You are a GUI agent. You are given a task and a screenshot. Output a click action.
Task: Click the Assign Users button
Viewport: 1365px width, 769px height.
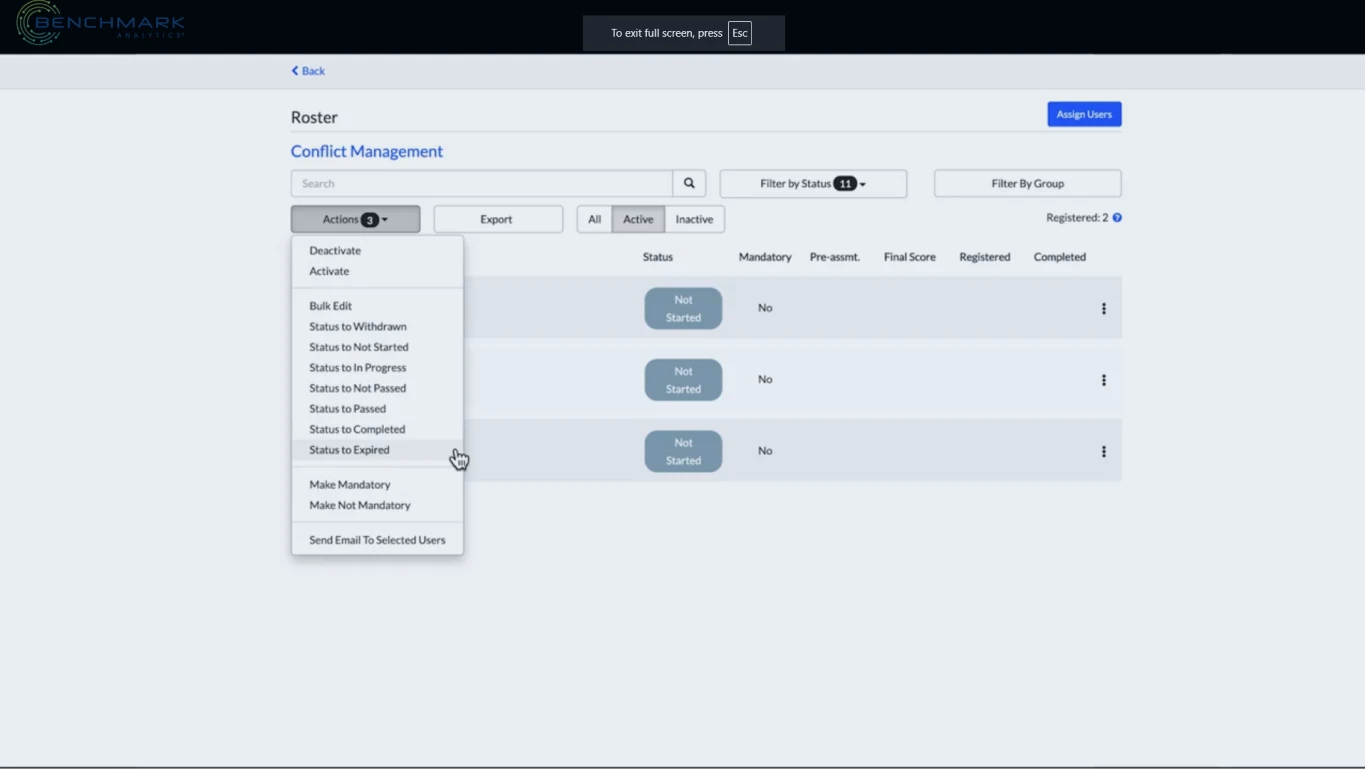coord(1084,114)
